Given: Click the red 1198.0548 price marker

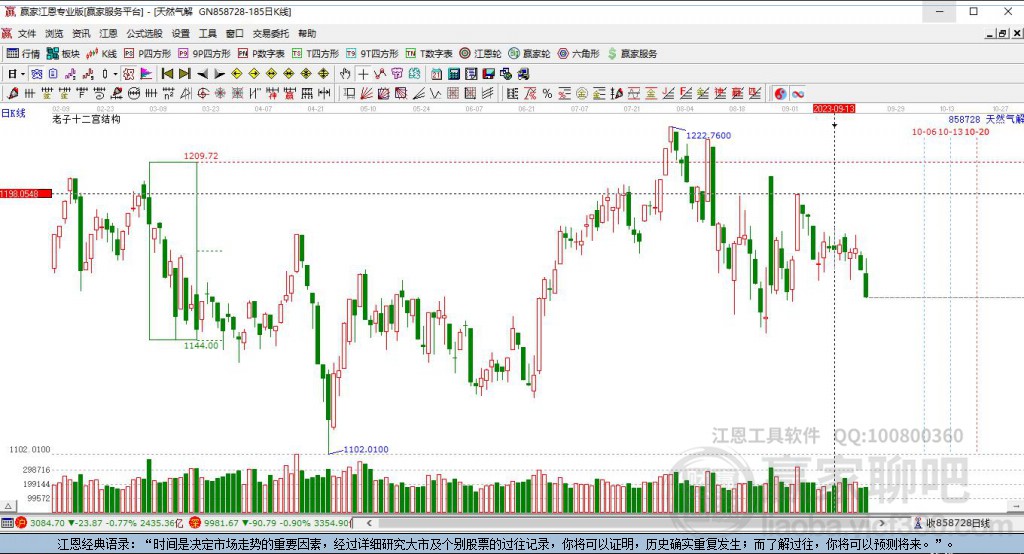Looking at the screenshot, I should (x=26, y=194).
